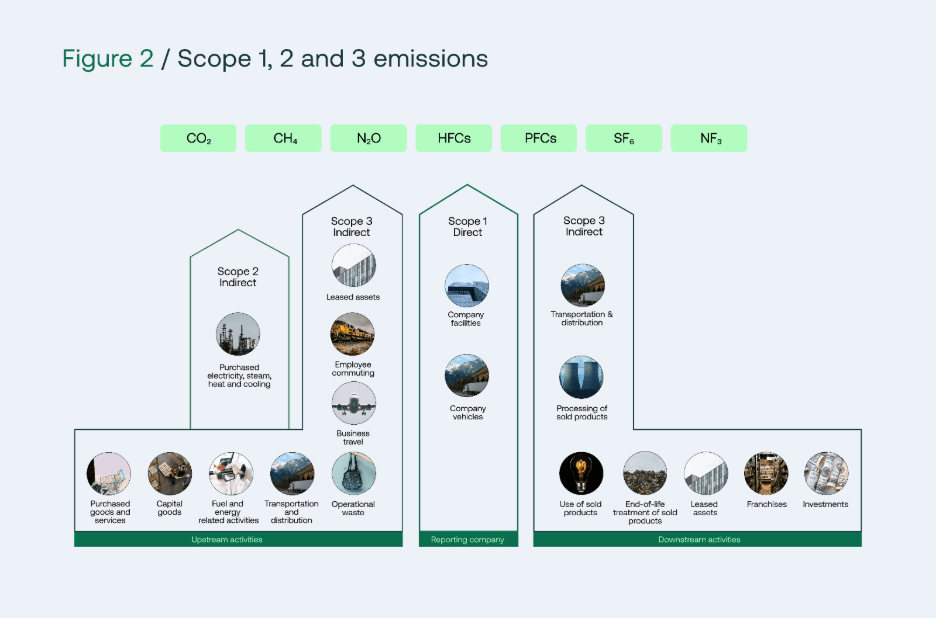Select the Capital goods icon
The image size is (936, 618).
(169, 473)
